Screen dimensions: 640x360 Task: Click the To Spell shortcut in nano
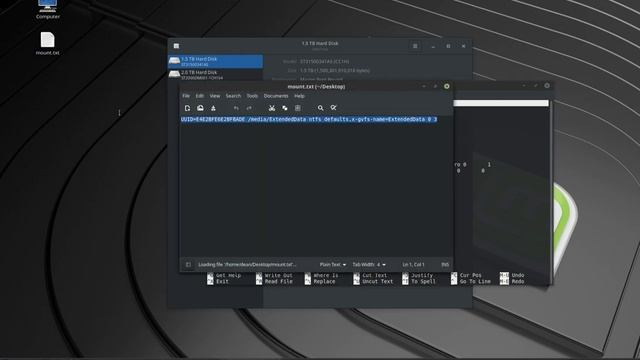(419, 282)
